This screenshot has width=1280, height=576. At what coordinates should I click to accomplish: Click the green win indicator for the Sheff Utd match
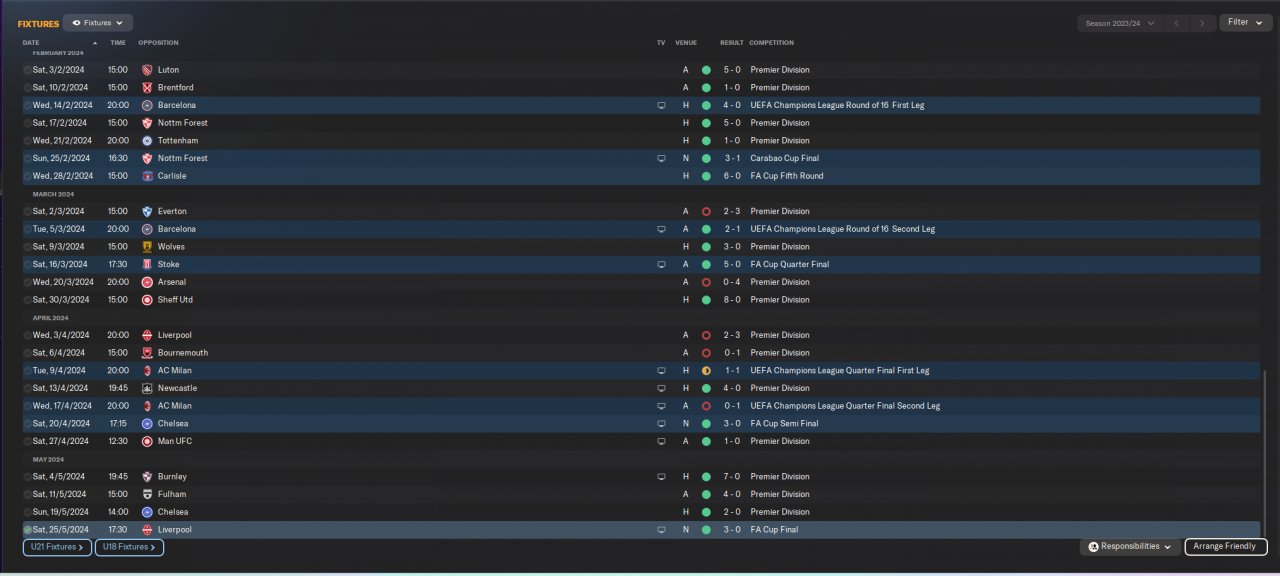tap(706, 300)
